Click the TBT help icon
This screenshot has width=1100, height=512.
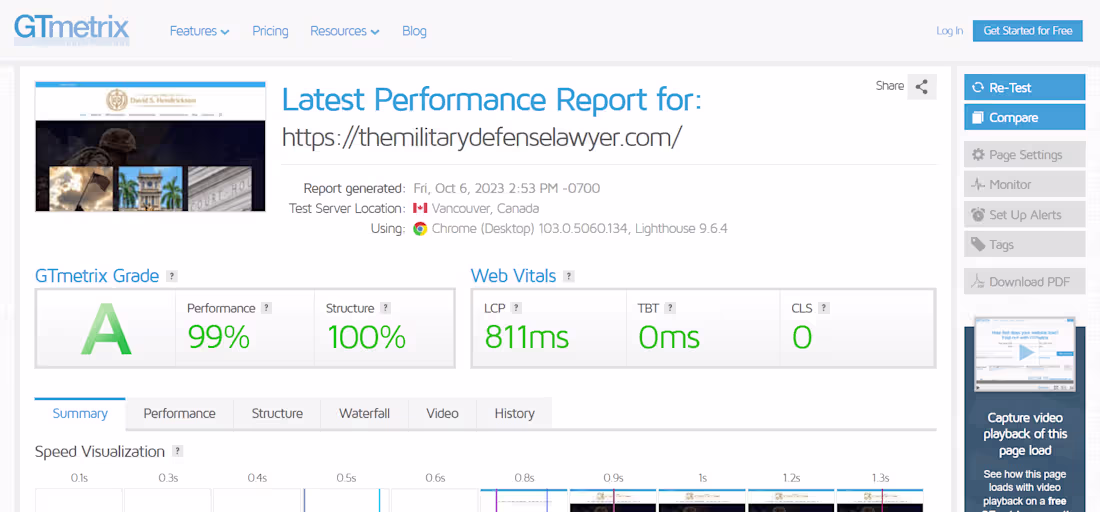click(670, 308)
